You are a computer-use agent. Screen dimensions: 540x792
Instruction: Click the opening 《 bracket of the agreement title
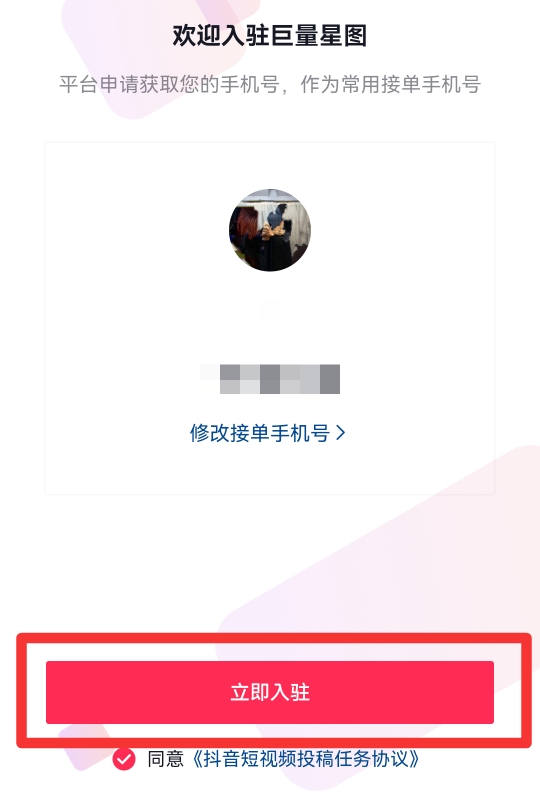click(x=197, y=759)
